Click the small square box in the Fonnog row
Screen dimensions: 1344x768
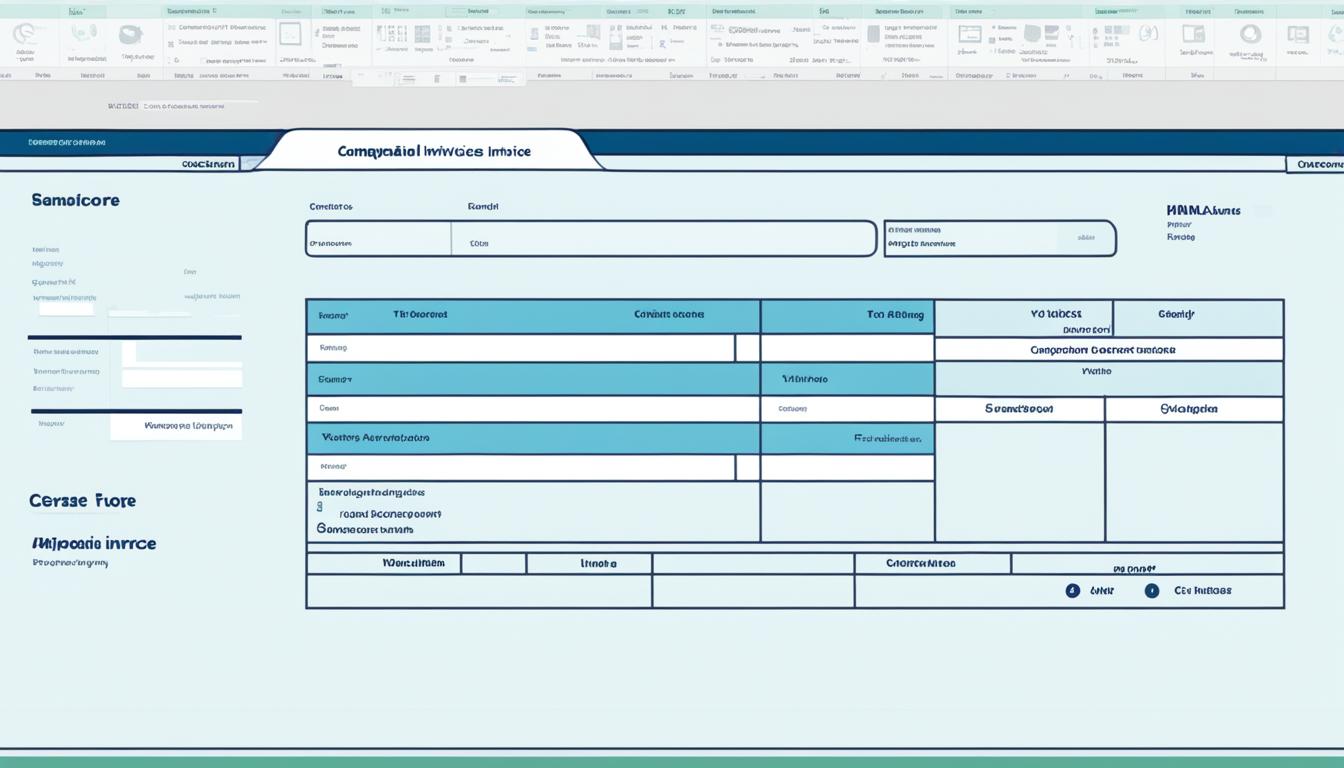tap(747, 348)
